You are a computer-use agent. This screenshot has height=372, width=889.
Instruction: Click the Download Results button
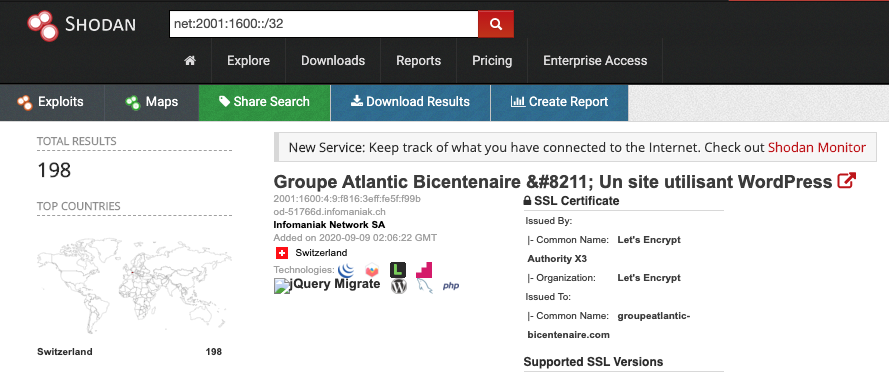(x=410, y=102)
